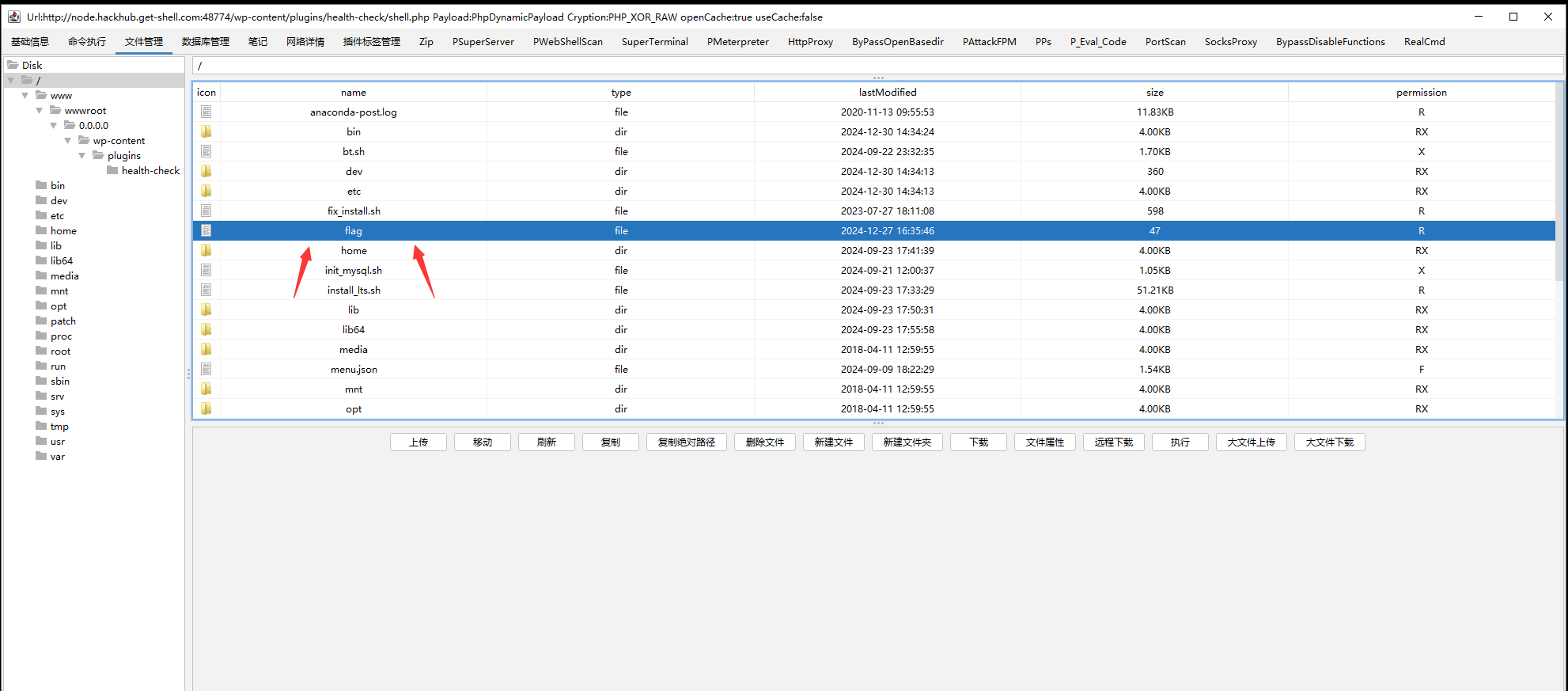Screen dimensions: 1568x691
Task: Click the application icon in title bar
Action: point(13,17)
